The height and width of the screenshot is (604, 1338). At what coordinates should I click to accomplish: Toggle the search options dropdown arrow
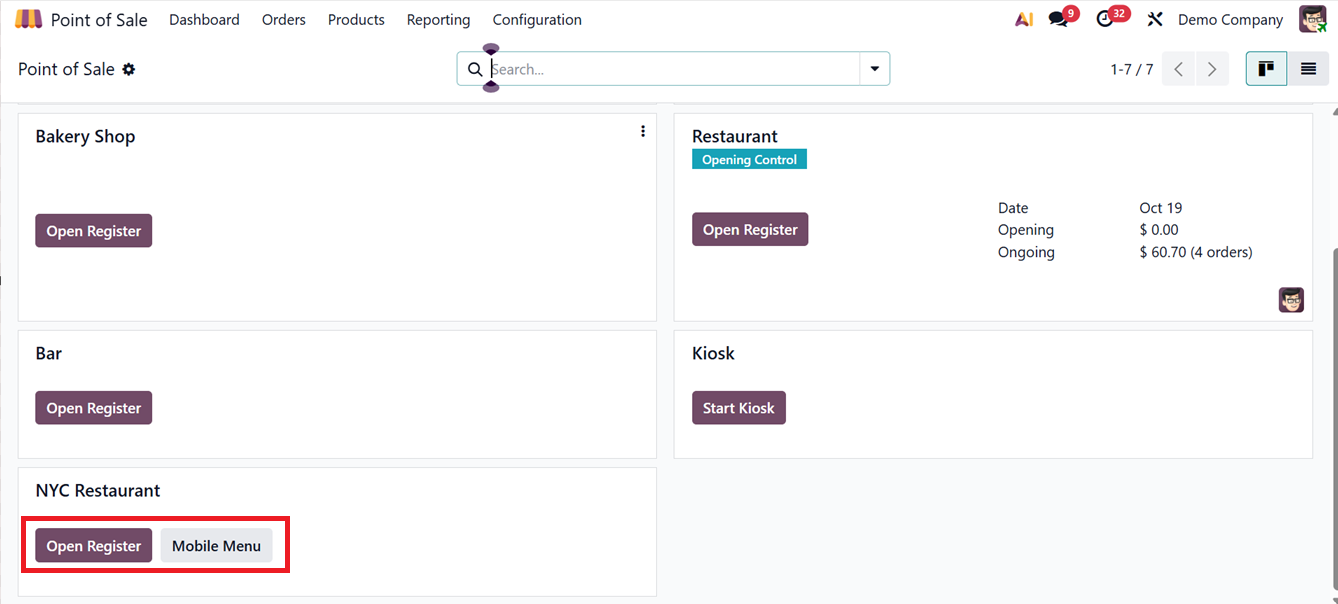coord(875,69)
